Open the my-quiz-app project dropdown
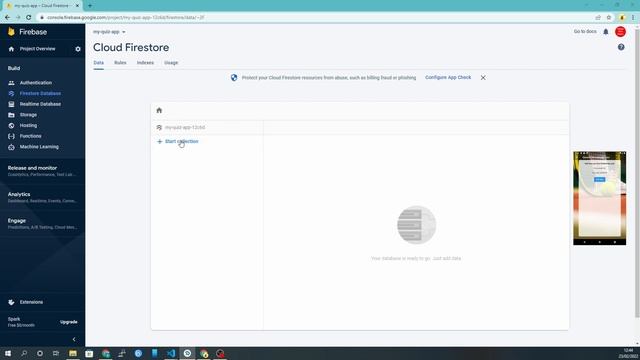 [x=109, y=32]
